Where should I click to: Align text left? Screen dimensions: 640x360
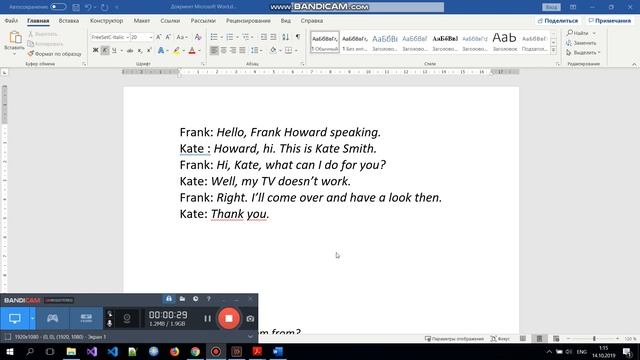(x=214, y=50)
